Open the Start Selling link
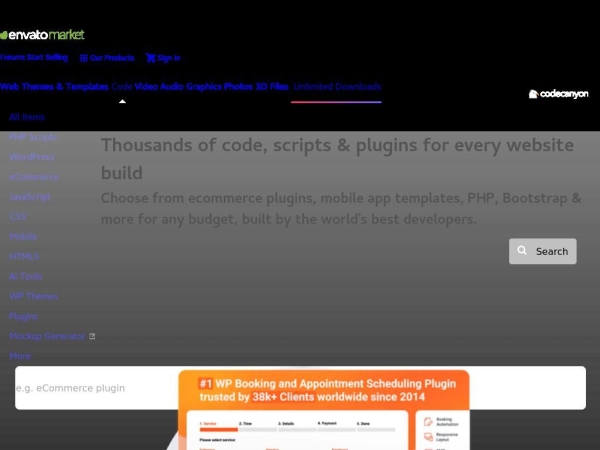 point(47,57)
